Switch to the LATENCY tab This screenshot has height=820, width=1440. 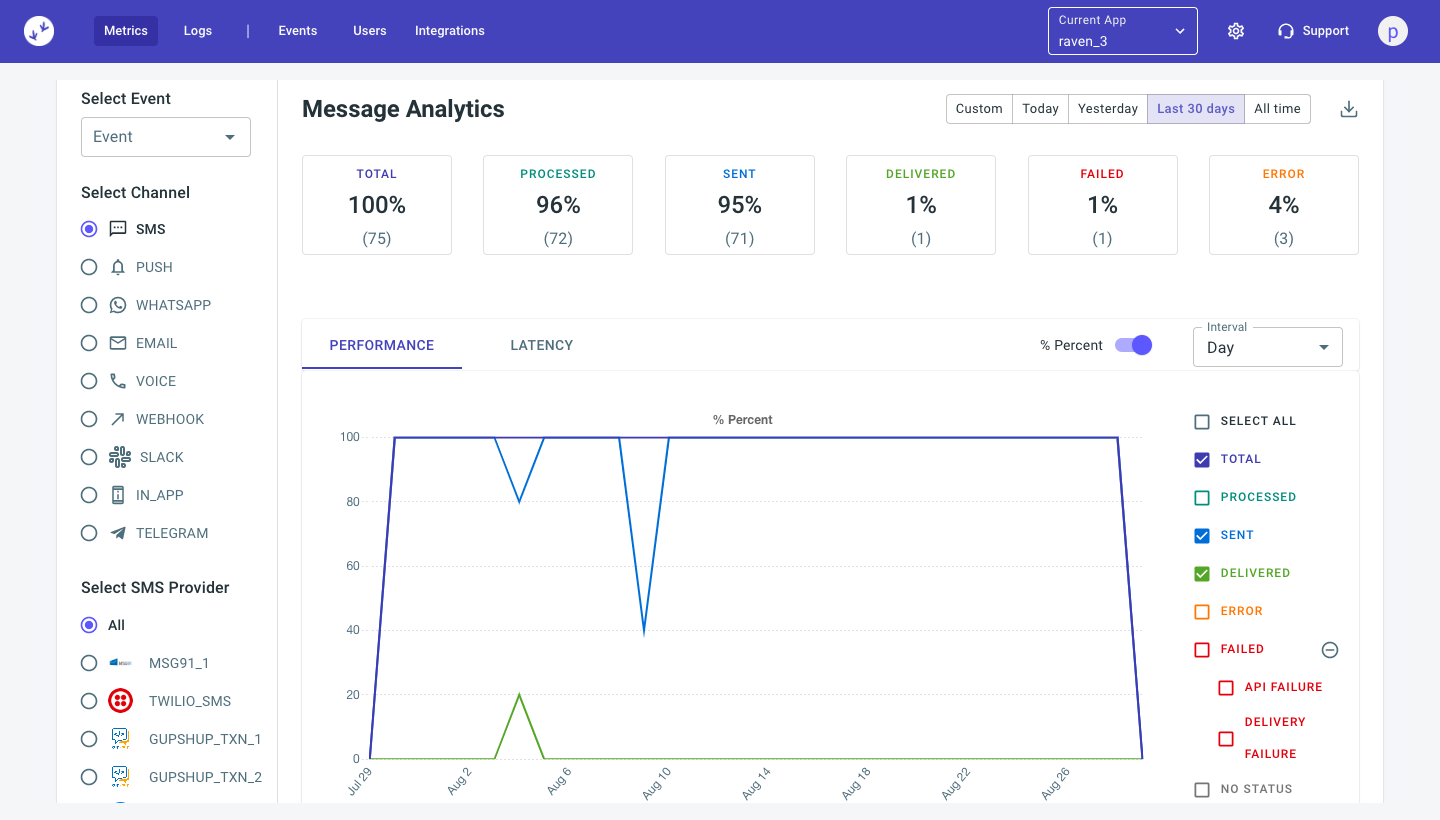point(541,344)
